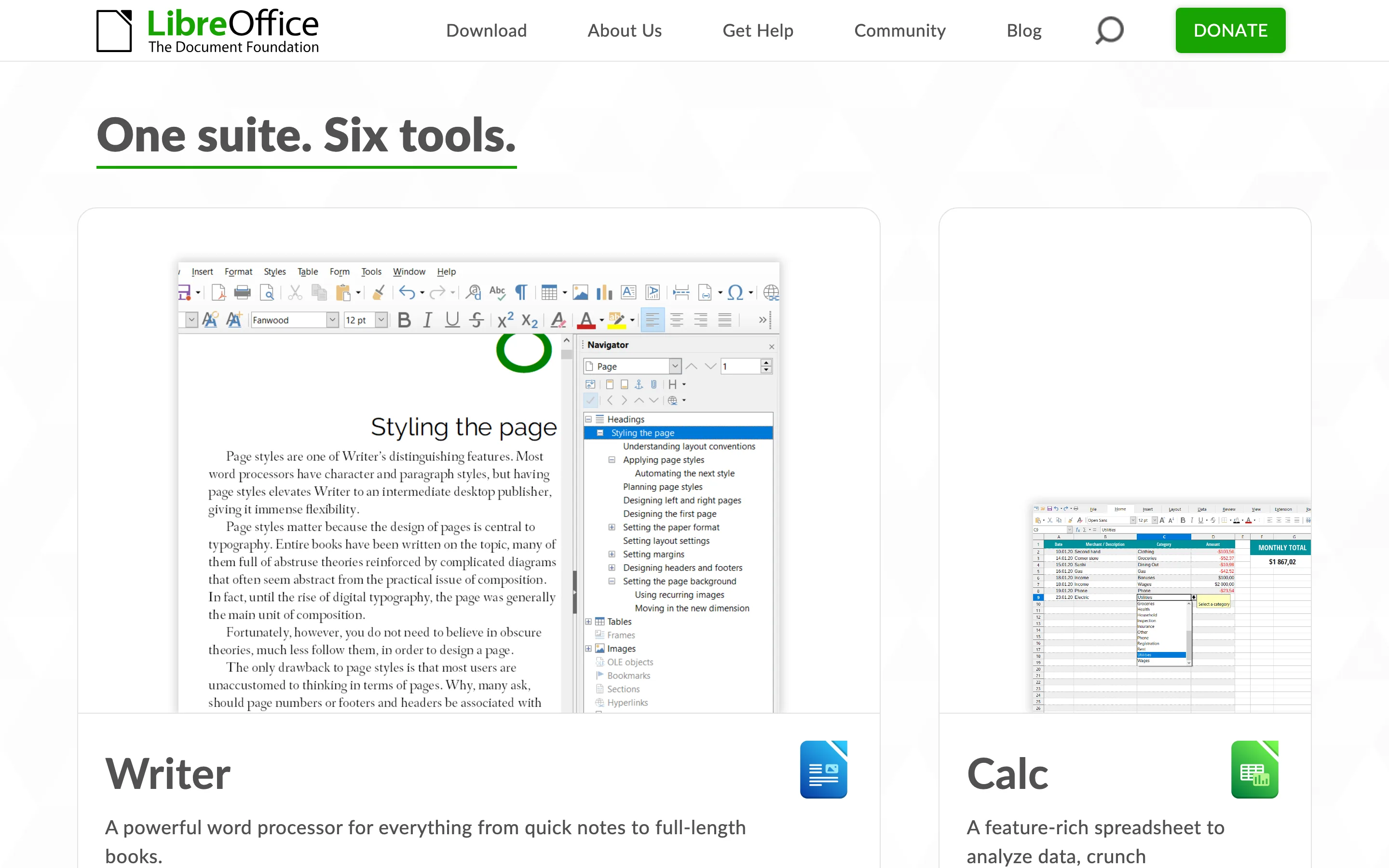Toggle Underline formatting button
This screenshot has width=1389, height=868.
coord(452,320)
